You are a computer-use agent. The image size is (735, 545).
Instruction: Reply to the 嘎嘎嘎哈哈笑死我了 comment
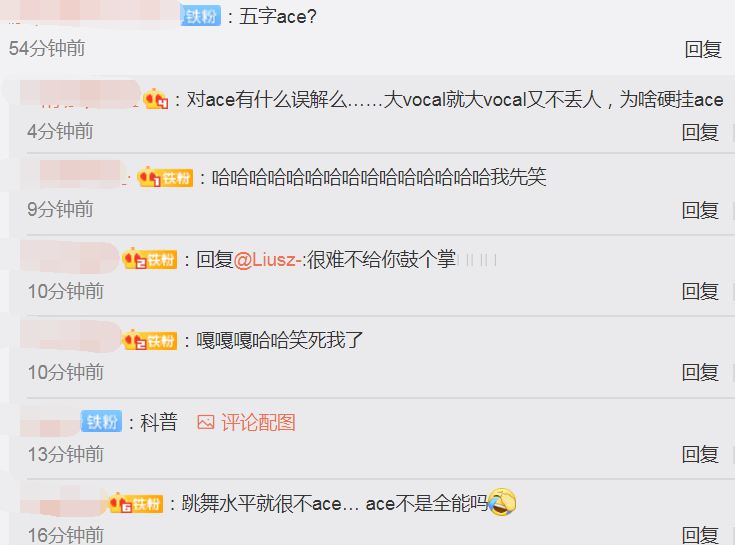pyautogui.click(x=700, y=373)
